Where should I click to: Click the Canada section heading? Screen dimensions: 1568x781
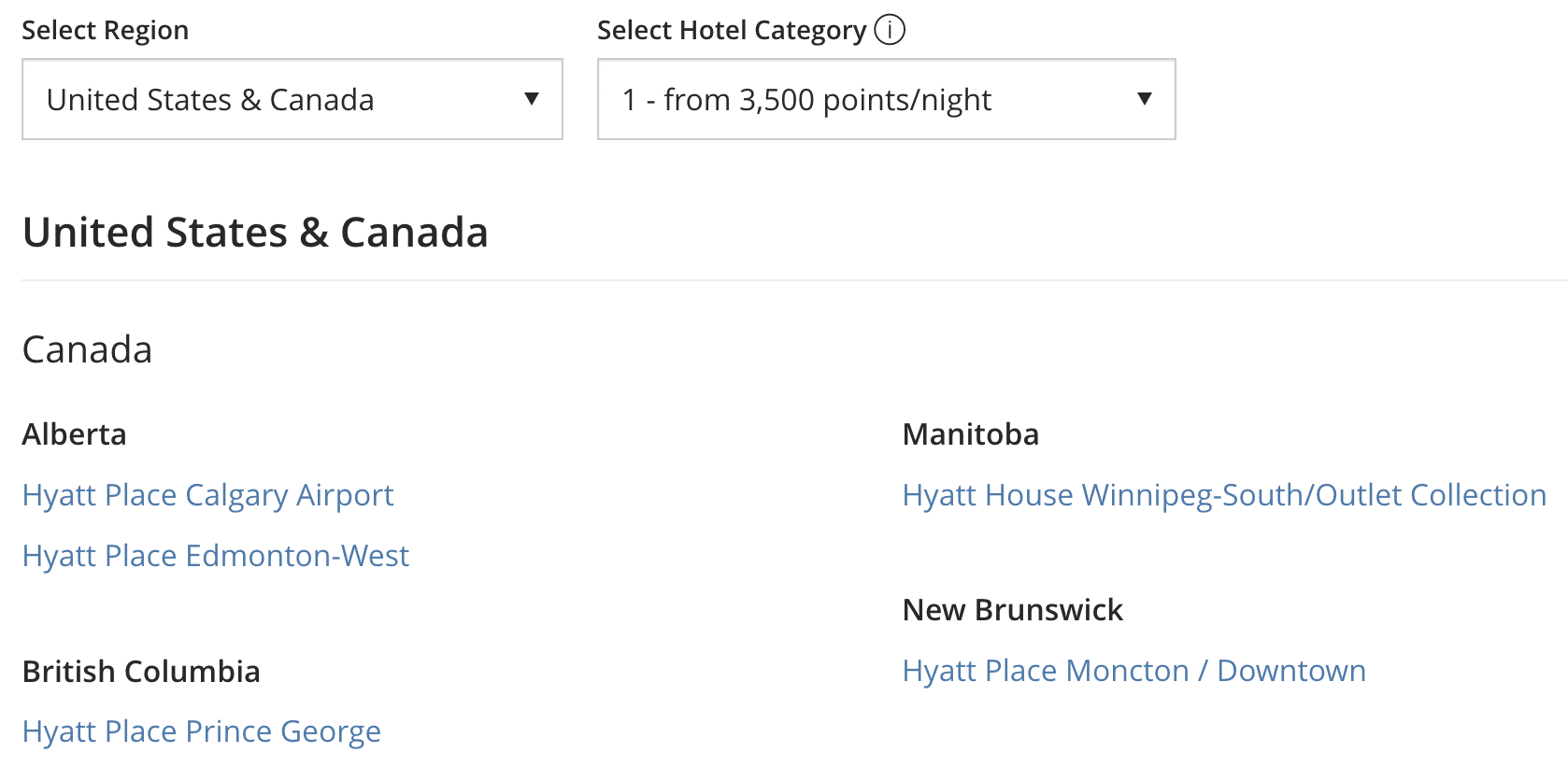coord(87,349)
